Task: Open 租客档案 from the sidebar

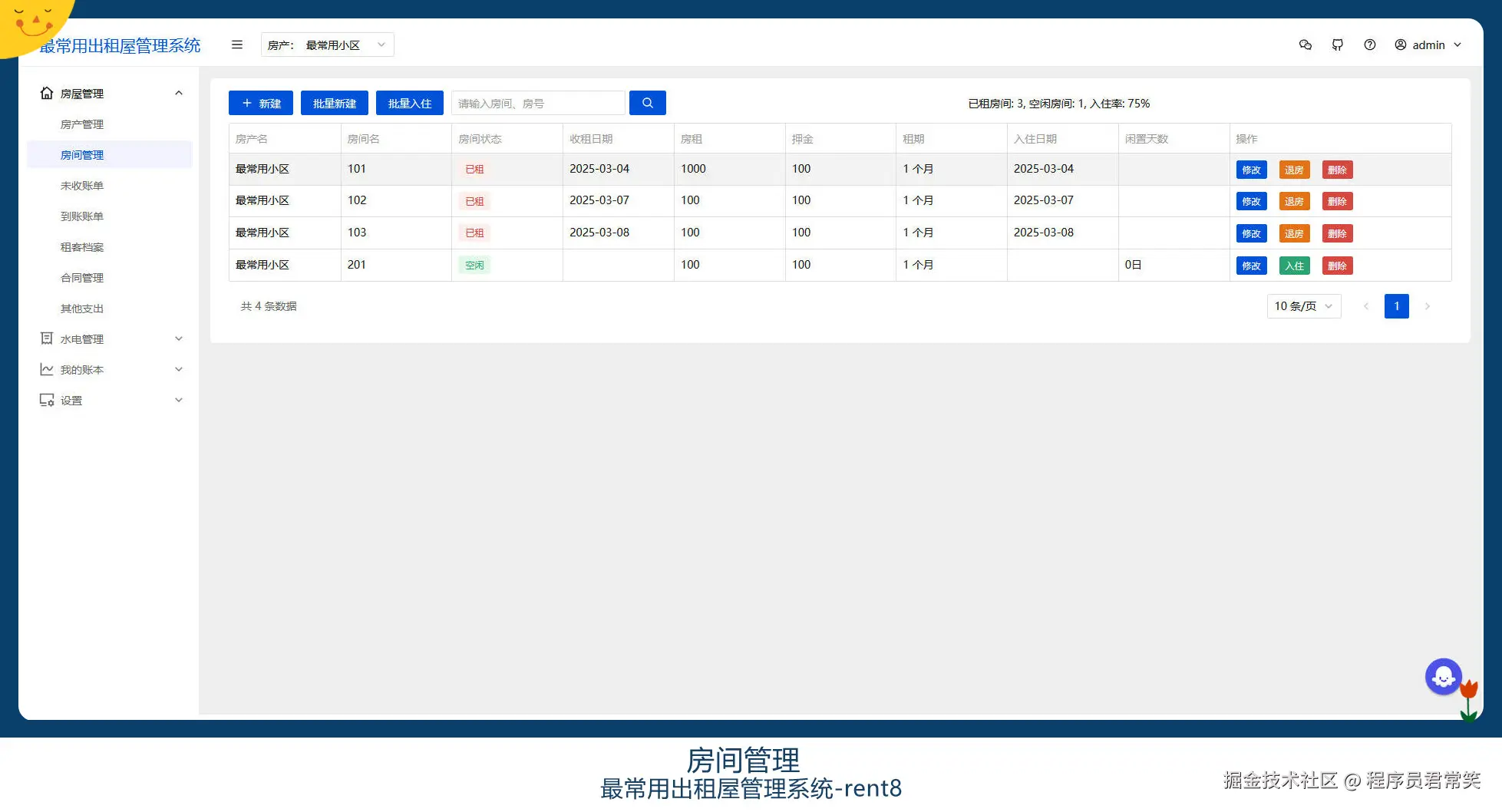Action: click(x=82, y=246)
